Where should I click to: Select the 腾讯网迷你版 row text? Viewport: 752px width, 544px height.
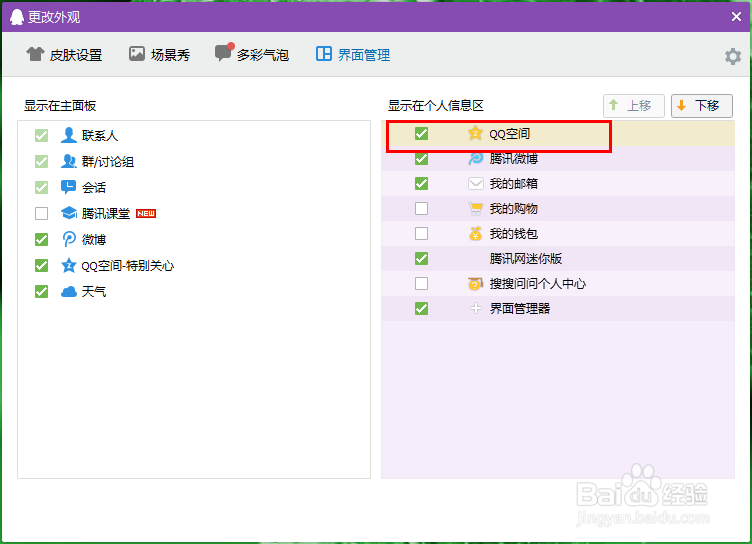pos(526,259)
